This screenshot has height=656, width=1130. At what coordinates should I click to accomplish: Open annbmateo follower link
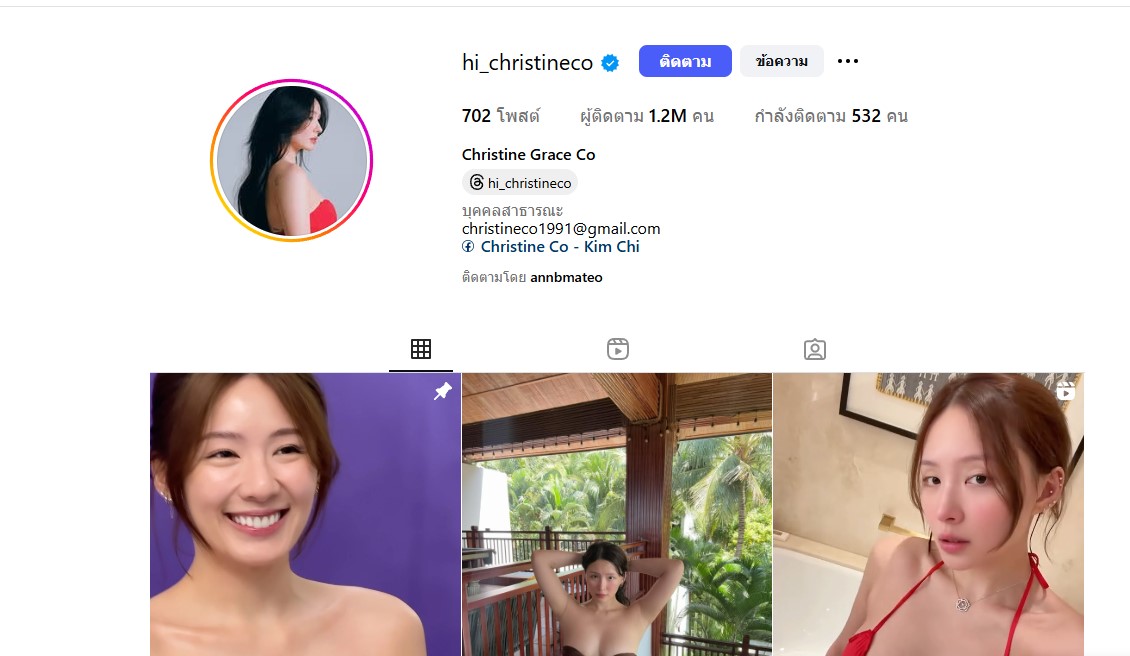pos(566,278)
